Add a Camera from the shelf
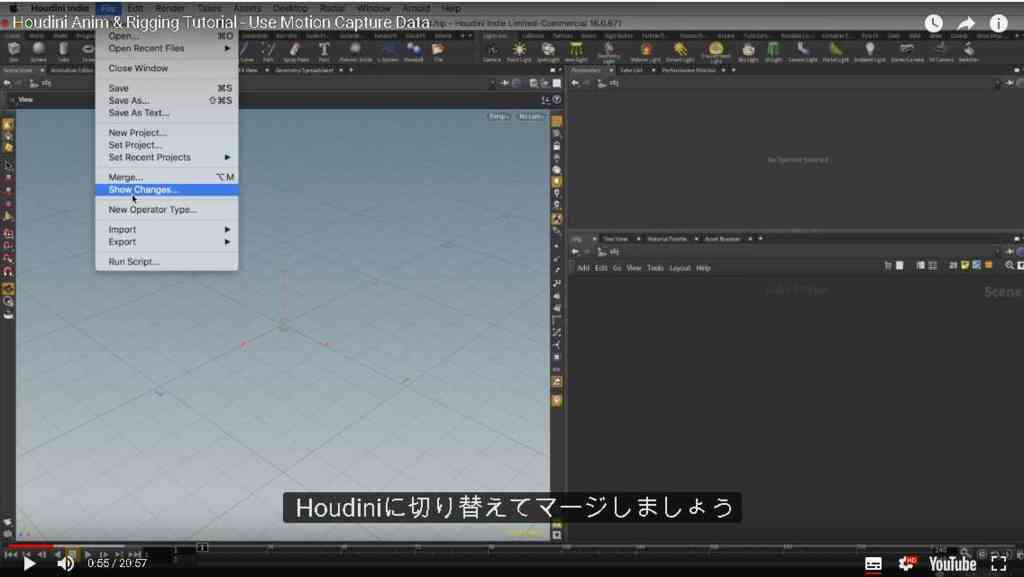The height and width of the screenshot is (577, 1024). [x=492, y=51]
